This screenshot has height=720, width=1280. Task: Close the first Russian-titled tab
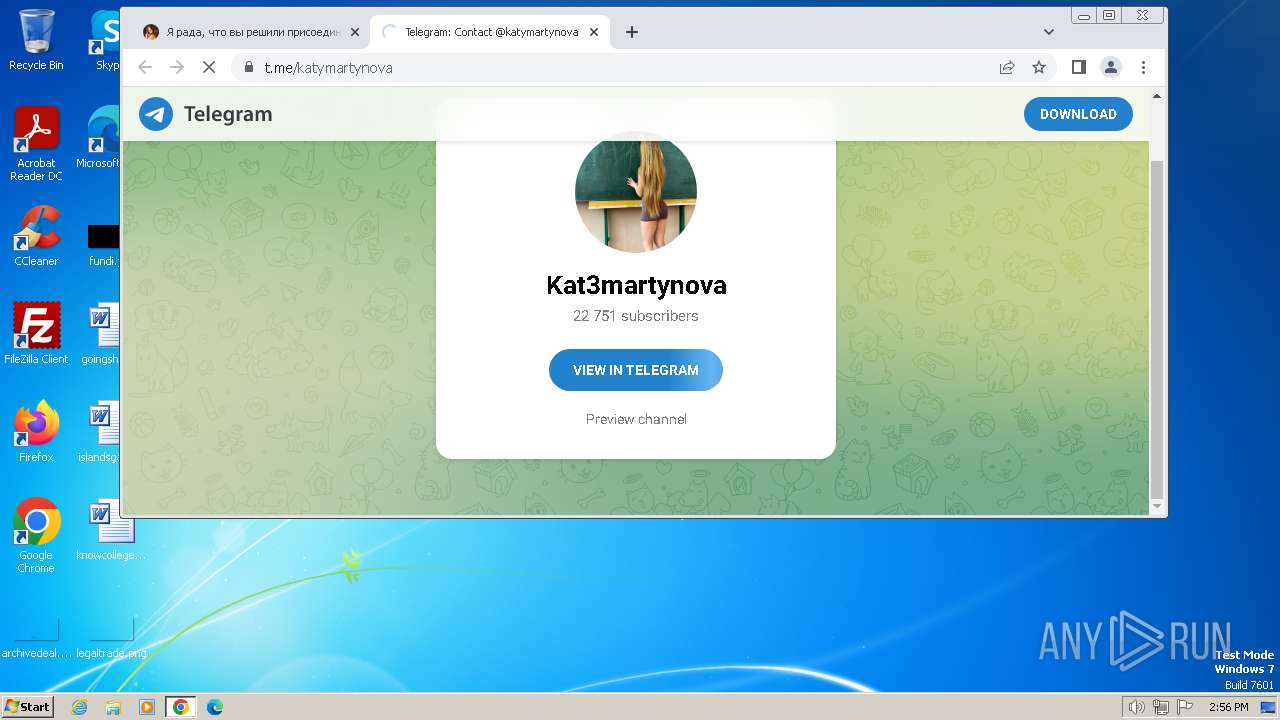pyautogui.click(x=354, y=32)
